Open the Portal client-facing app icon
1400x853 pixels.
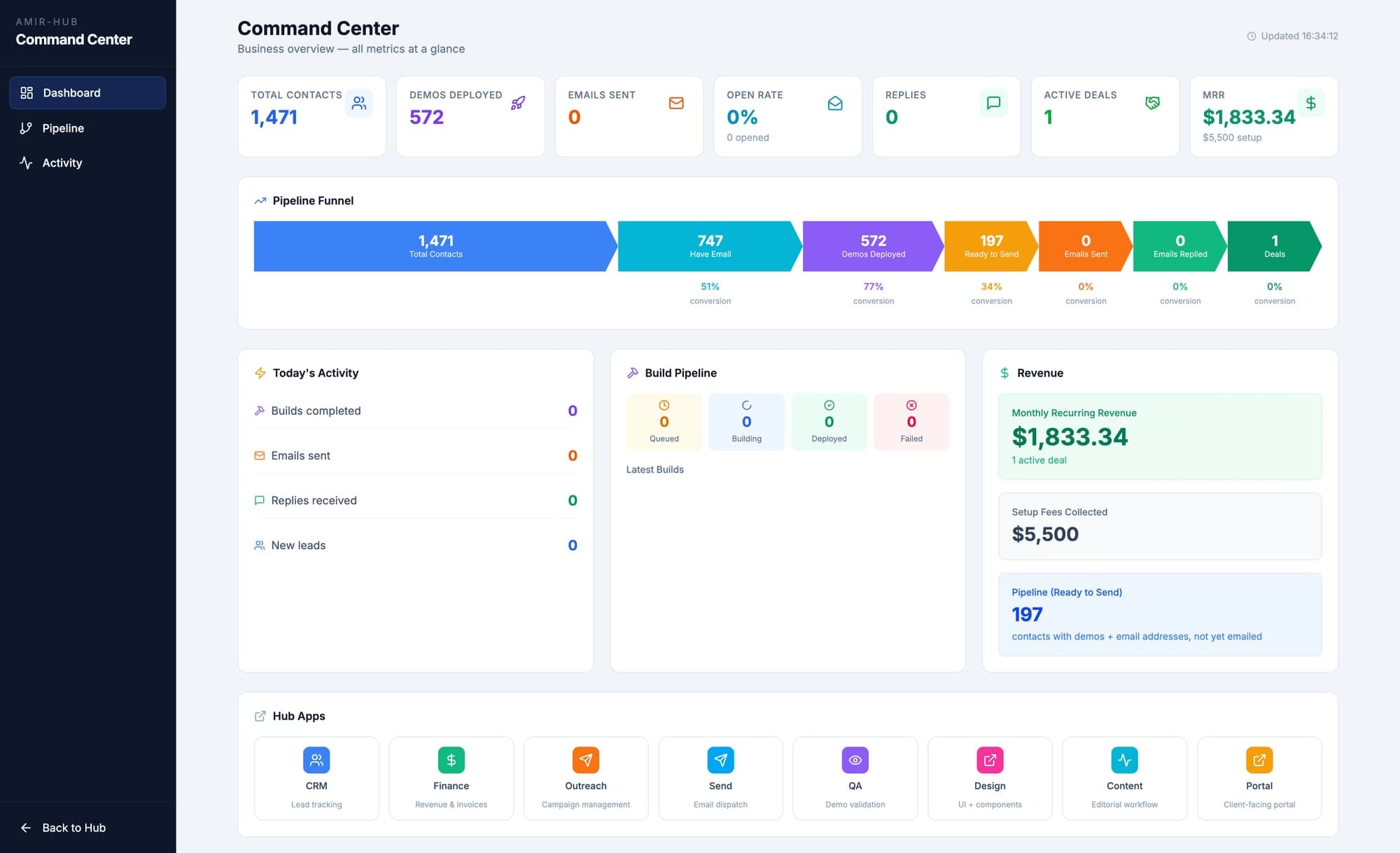[x=1259, y=760]
